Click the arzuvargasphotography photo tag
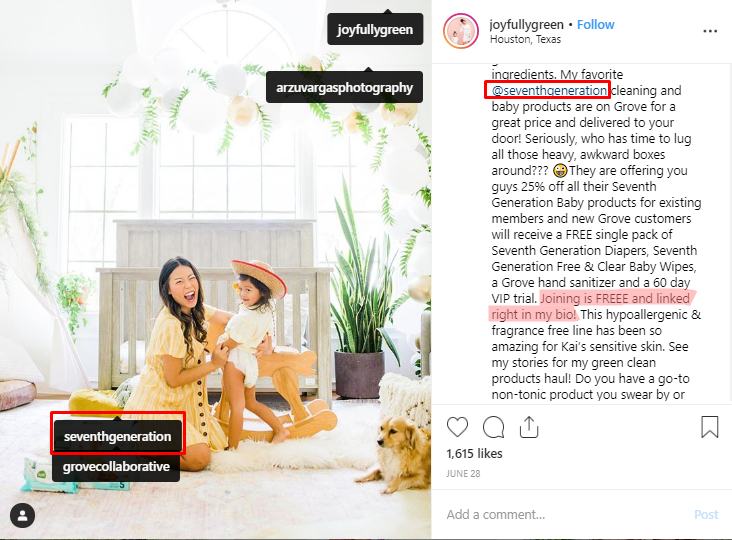Viewport: 732px width, 540px height. pos(345,87)
